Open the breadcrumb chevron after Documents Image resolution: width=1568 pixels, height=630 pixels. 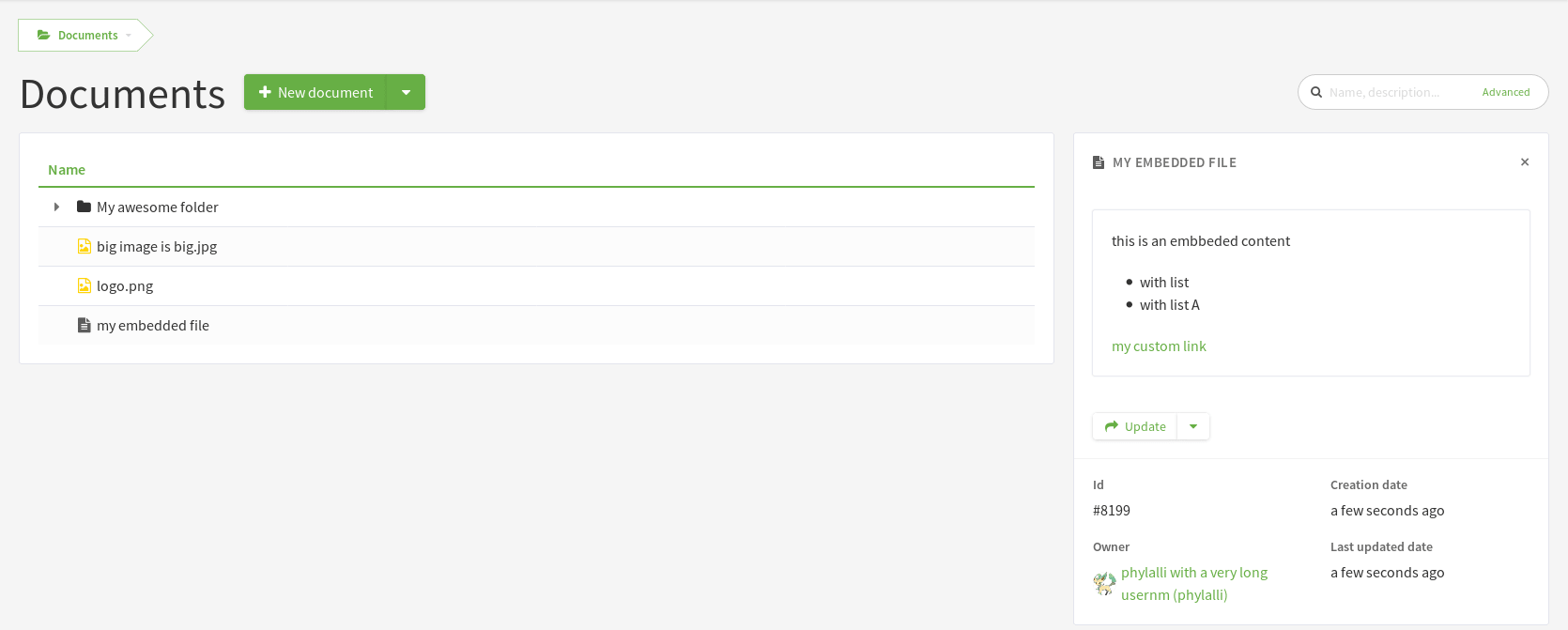pyautogui.click(x=129, y=35)
